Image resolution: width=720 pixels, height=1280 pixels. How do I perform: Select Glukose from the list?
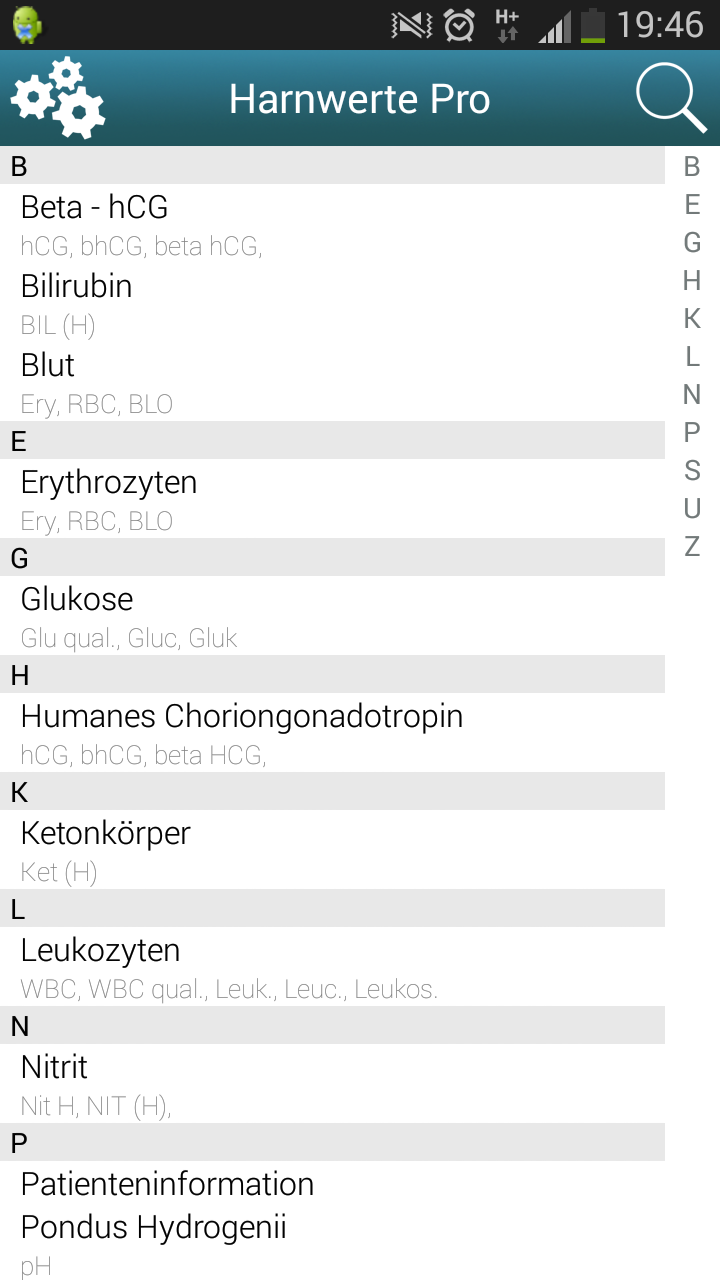click(332, 616)
